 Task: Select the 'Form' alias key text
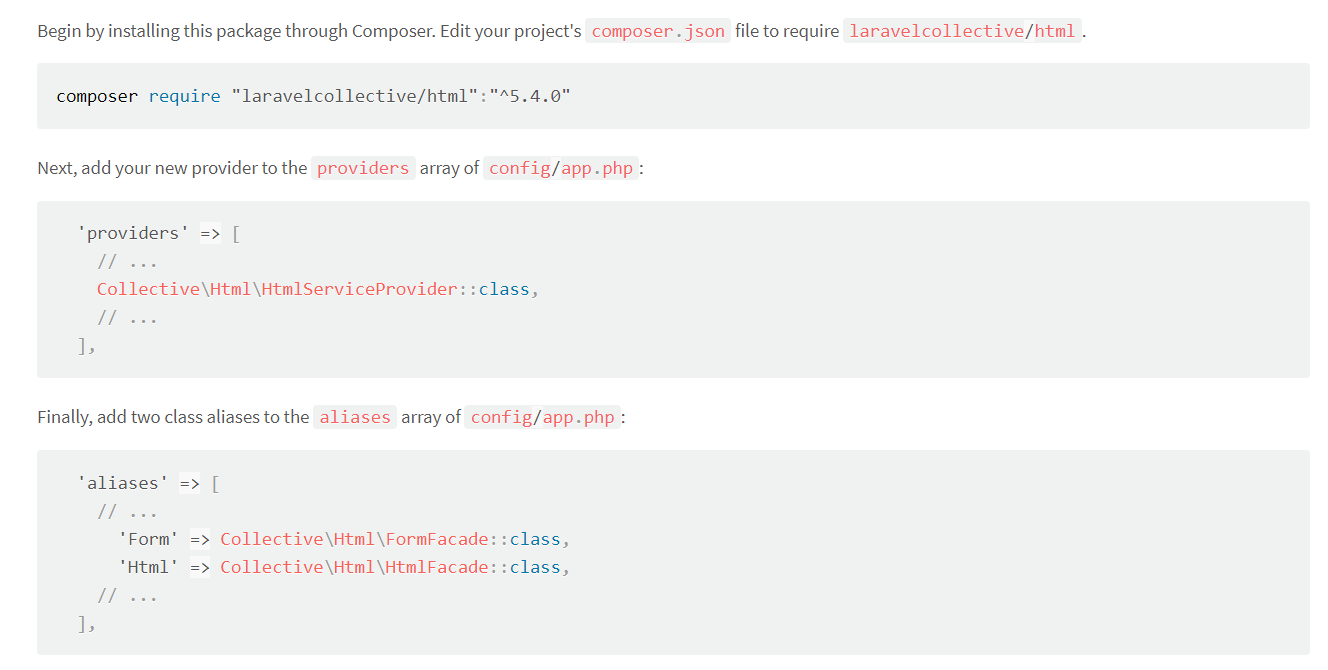pyautogui.click(x=149, y=538)
